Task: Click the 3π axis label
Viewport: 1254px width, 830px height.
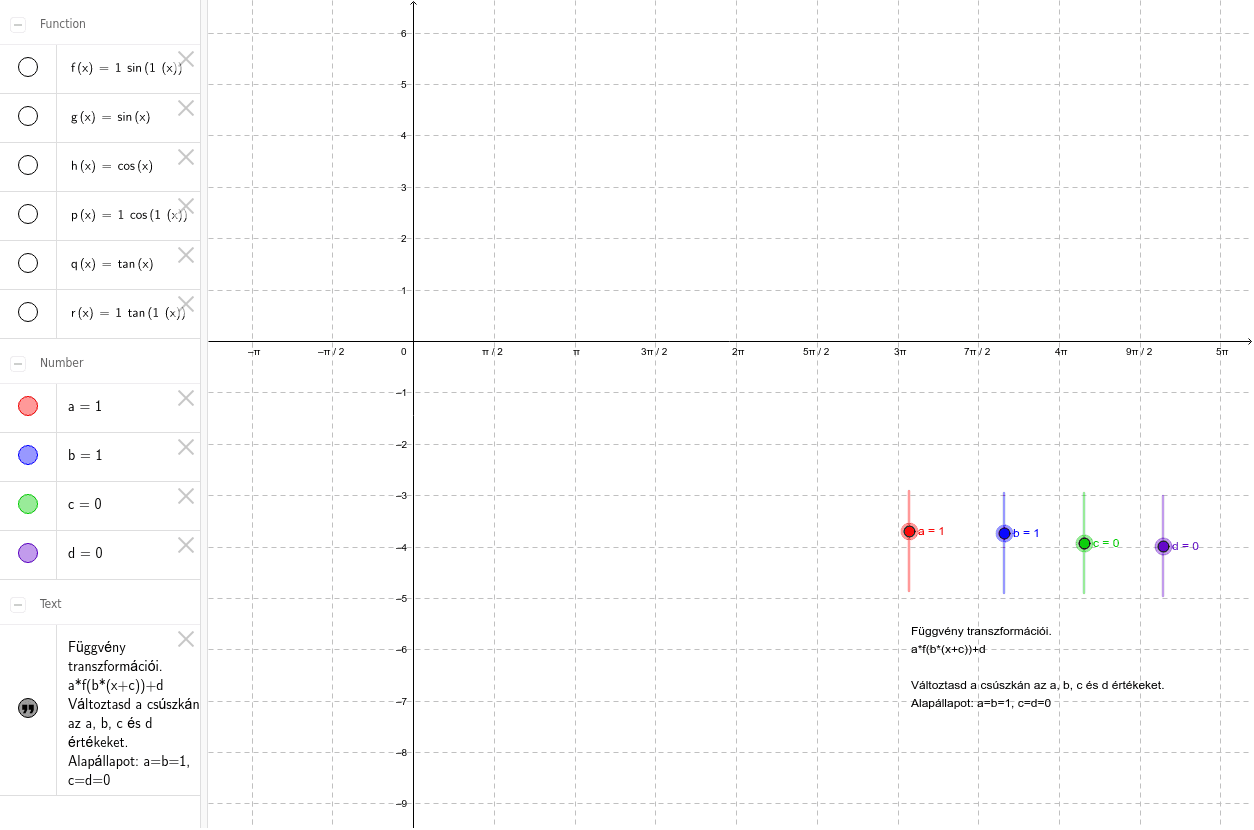Action: 900,352
